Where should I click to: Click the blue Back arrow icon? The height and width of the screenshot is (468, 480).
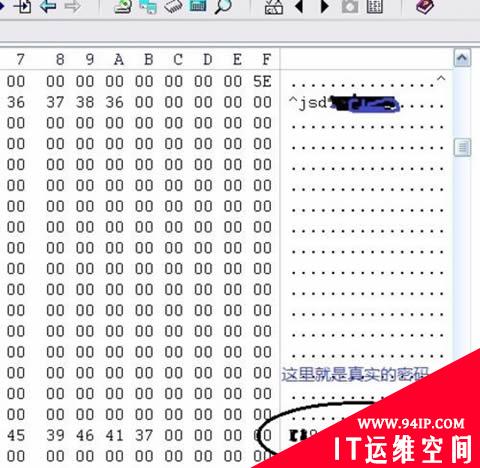48,6
